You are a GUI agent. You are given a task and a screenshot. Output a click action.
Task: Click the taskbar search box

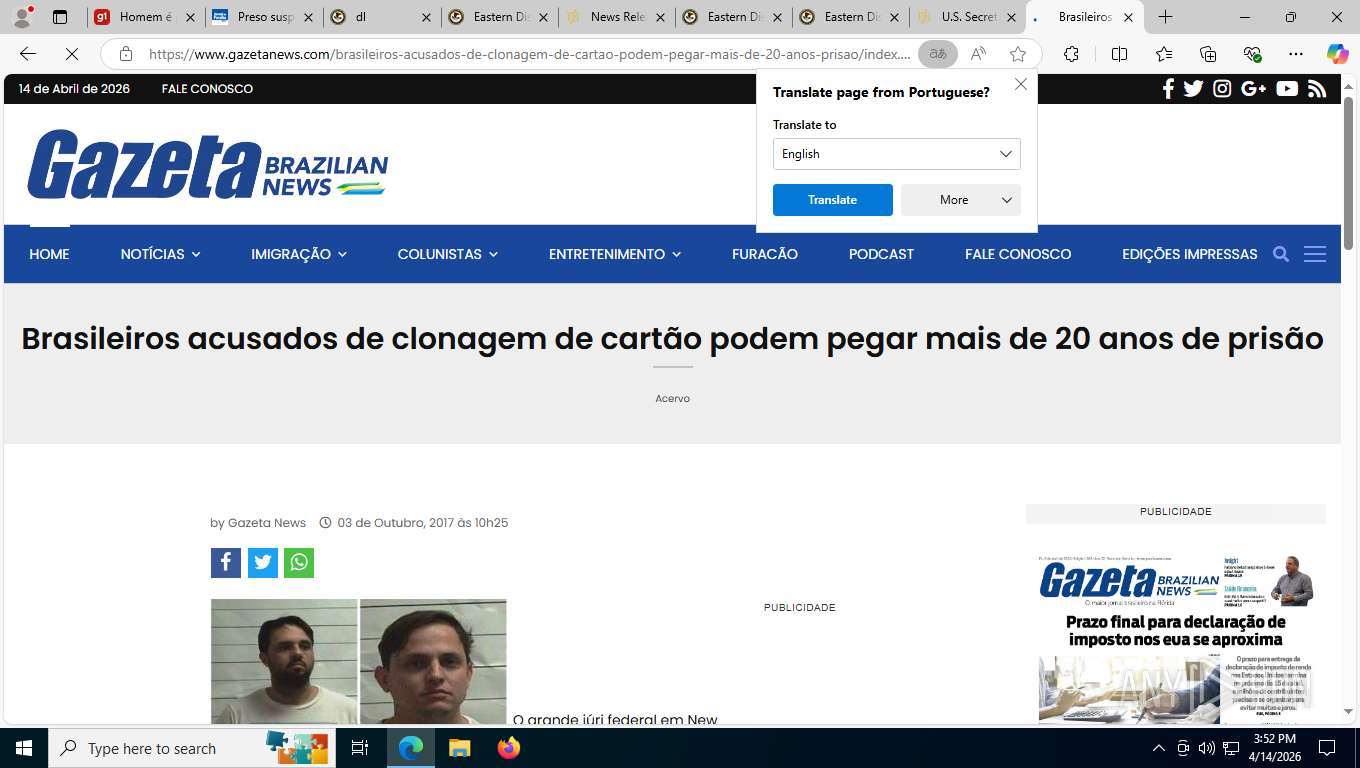pyautogui.click(x=190, y=748)
